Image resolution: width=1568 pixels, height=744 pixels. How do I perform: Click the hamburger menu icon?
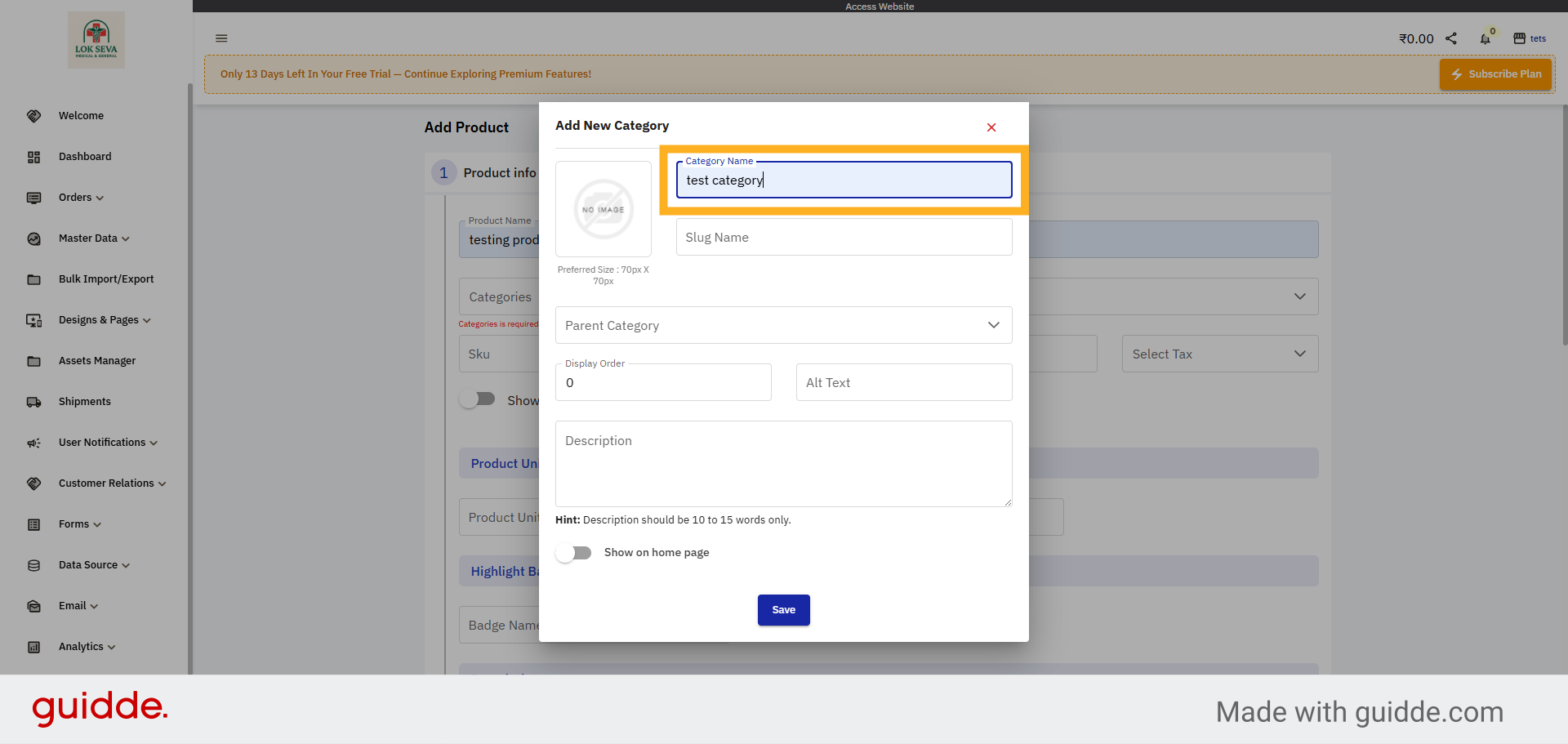[221, 38]
